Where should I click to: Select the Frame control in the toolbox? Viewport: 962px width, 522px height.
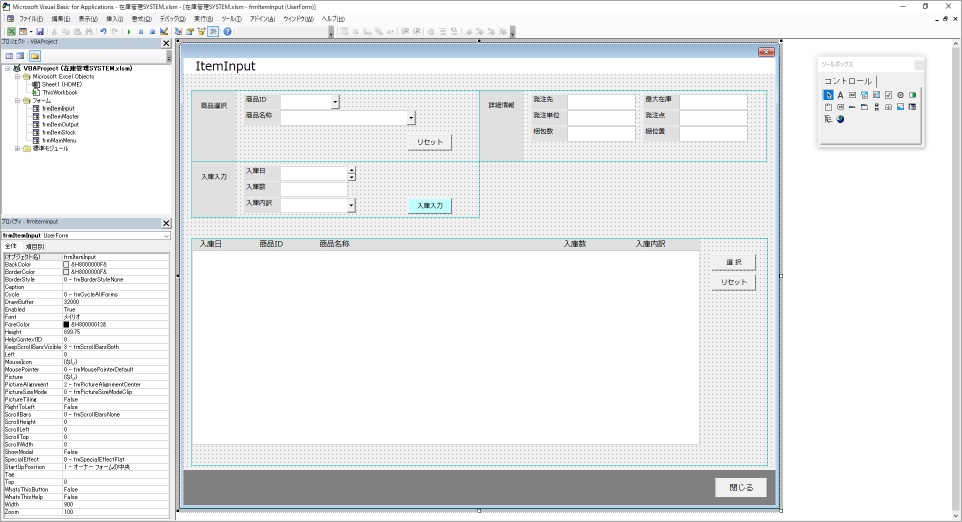click(x=828, y=107)
